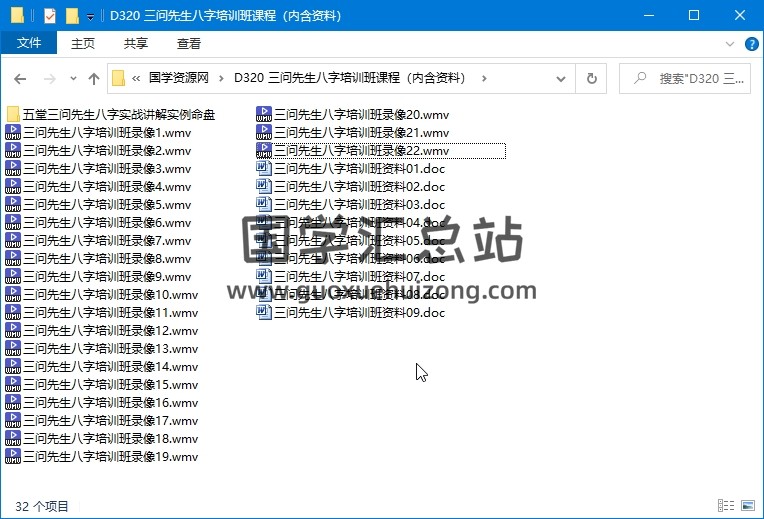764x519 pixels.
Task: Open the 文件 ribbon tab
Action: coord(29,43)
